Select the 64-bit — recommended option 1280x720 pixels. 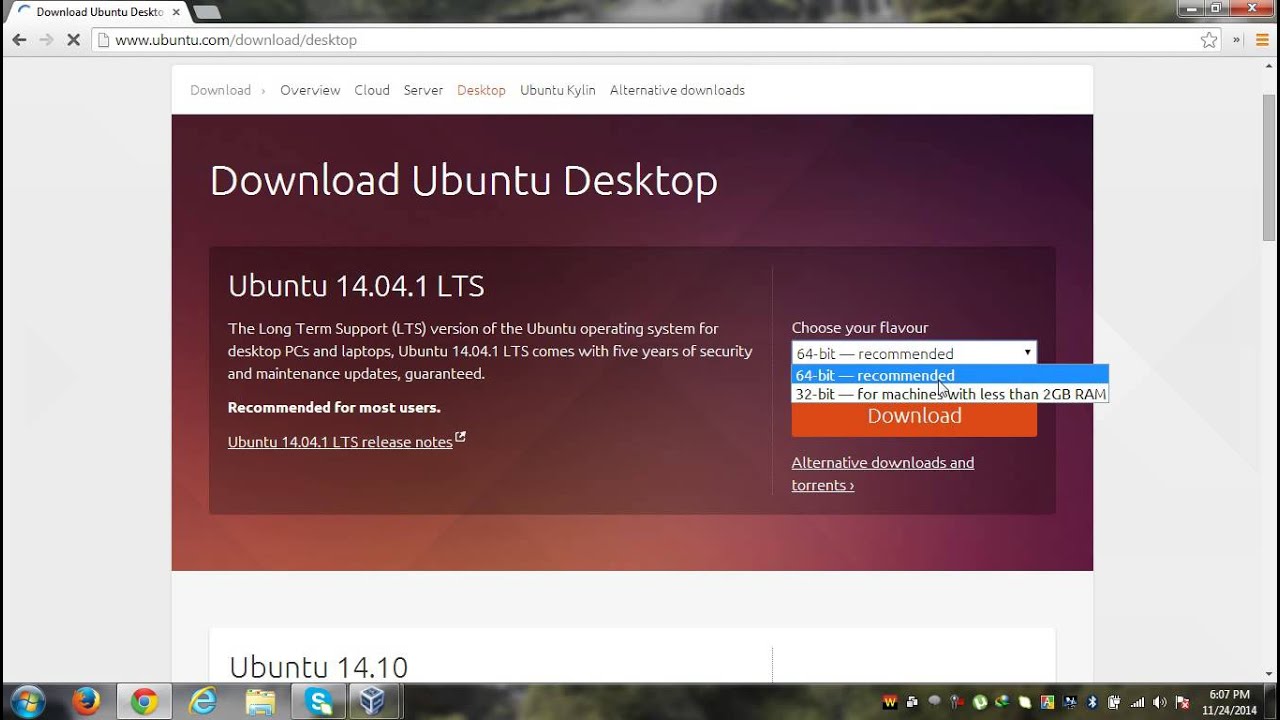coord(950,375)
